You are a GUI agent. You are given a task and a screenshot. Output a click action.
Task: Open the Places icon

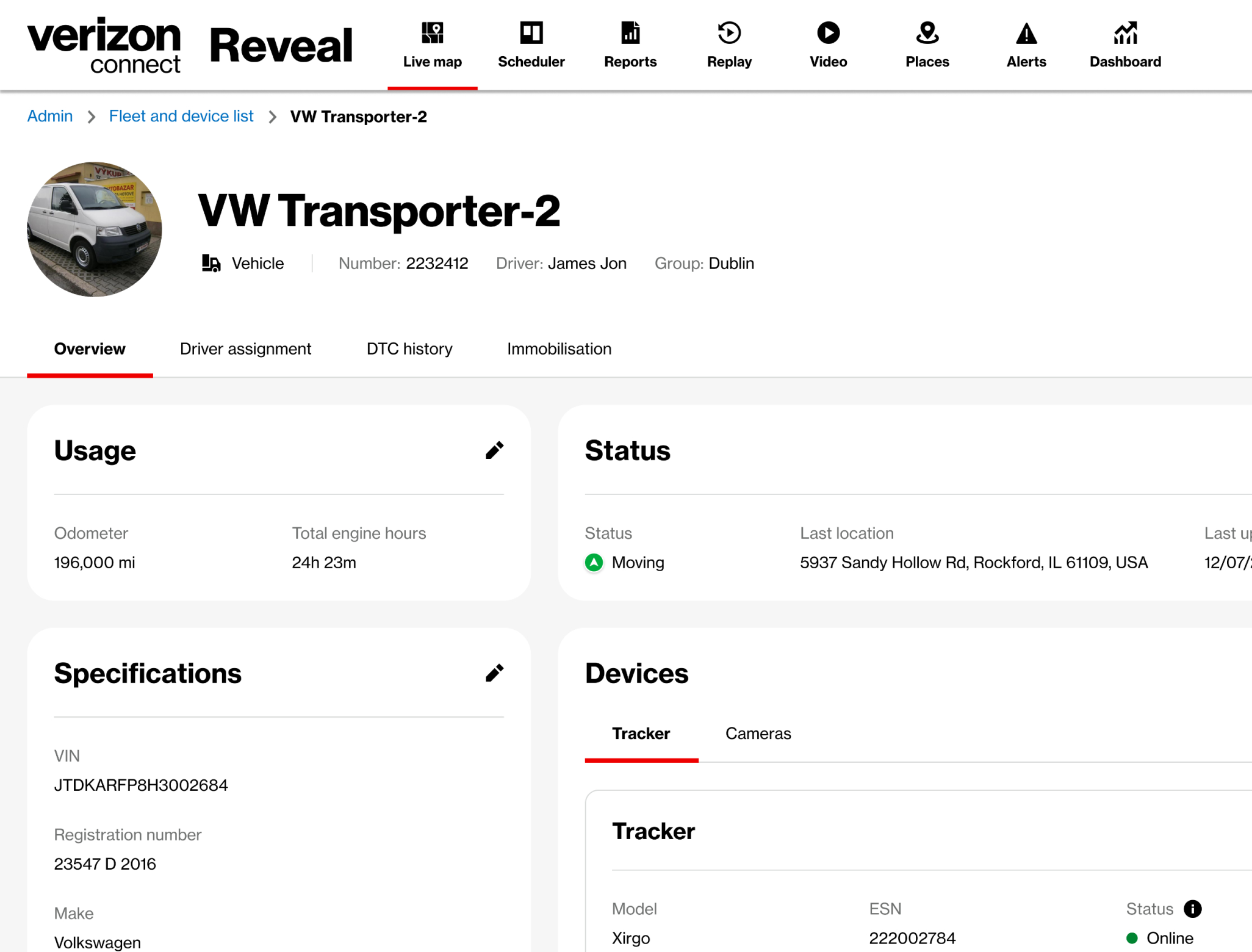pyautogui.click(x=927, y=33)
